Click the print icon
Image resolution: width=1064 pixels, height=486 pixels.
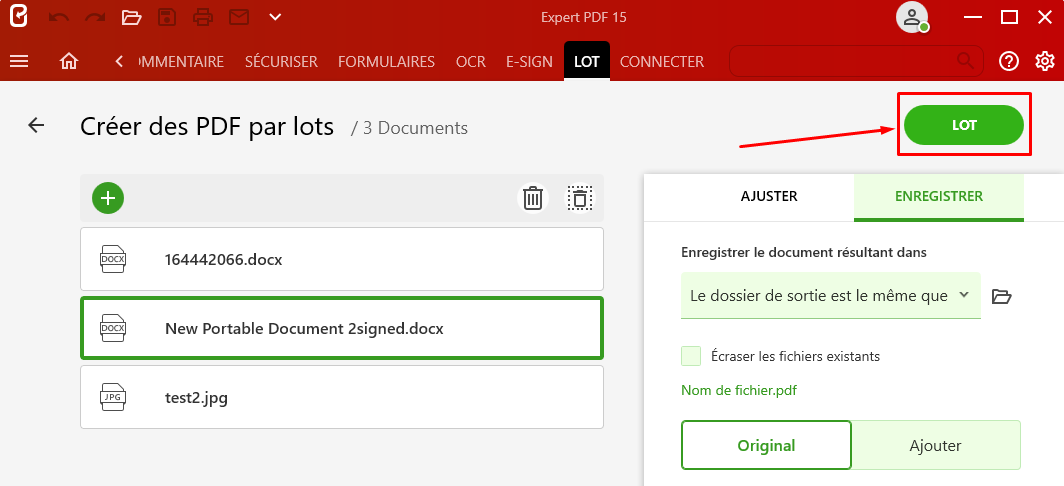pyautogui.click(x=203, y=18)
